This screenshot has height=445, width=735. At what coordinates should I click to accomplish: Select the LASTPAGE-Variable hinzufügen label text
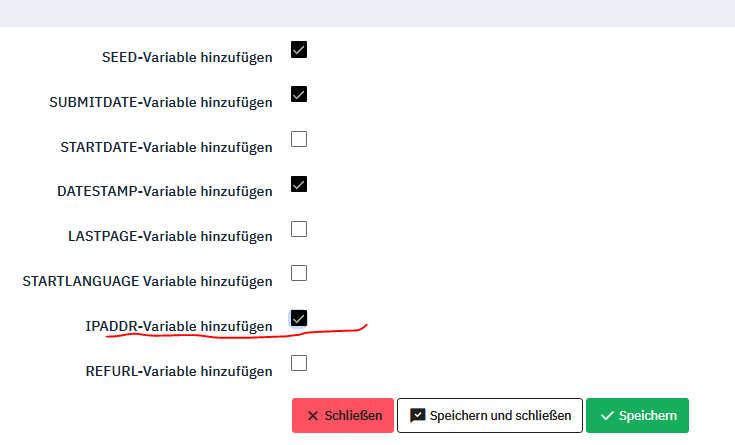click(x=170, y=237)
